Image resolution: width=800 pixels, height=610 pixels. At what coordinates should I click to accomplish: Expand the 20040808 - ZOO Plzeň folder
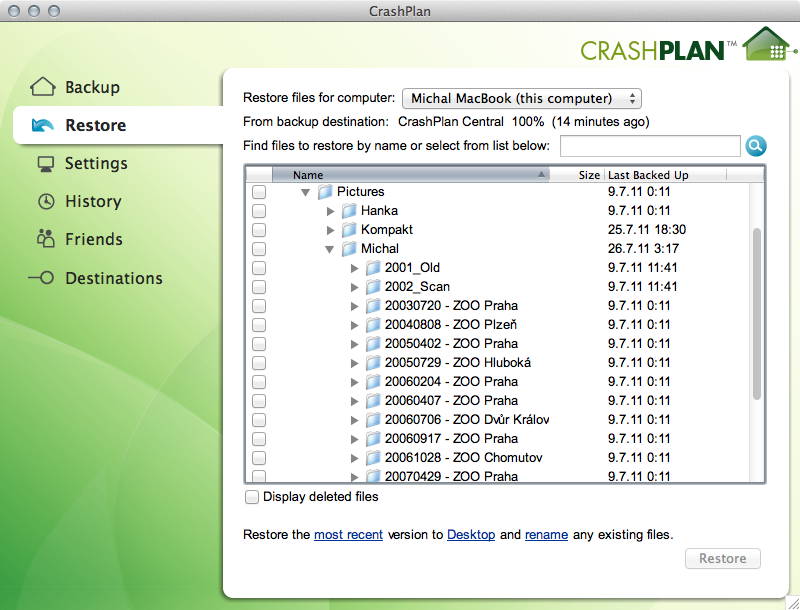(x=354, y=325)
